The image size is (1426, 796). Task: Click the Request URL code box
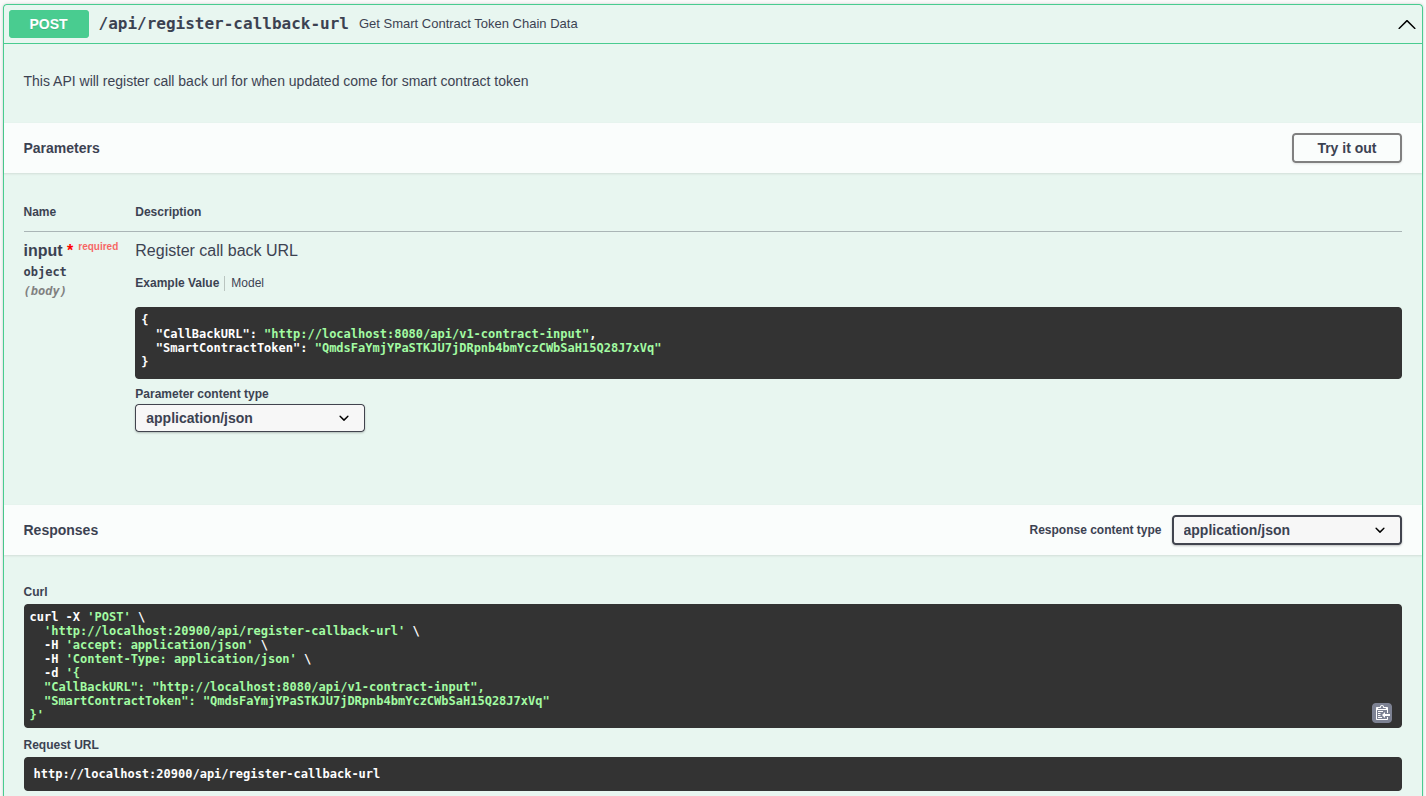click(712, 774)
